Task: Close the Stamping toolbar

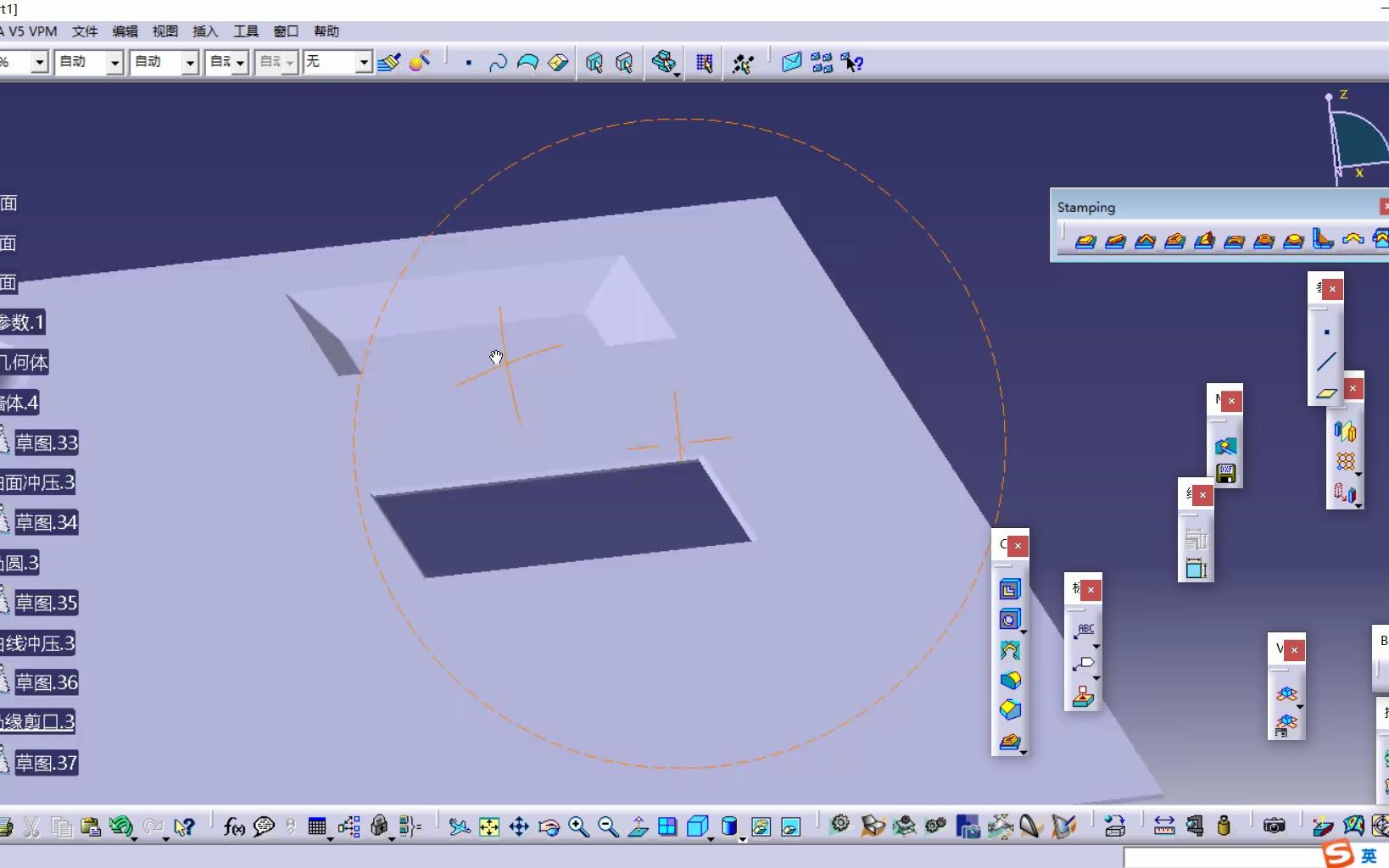Action: [x=1383, y=206]
